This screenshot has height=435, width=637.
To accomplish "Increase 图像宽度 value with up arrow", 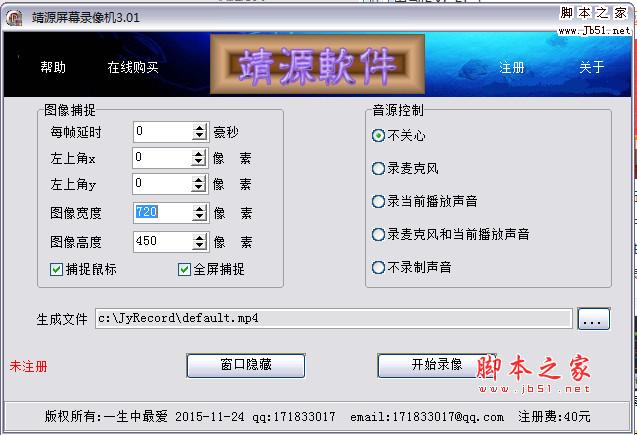I will tap(199, 208).
